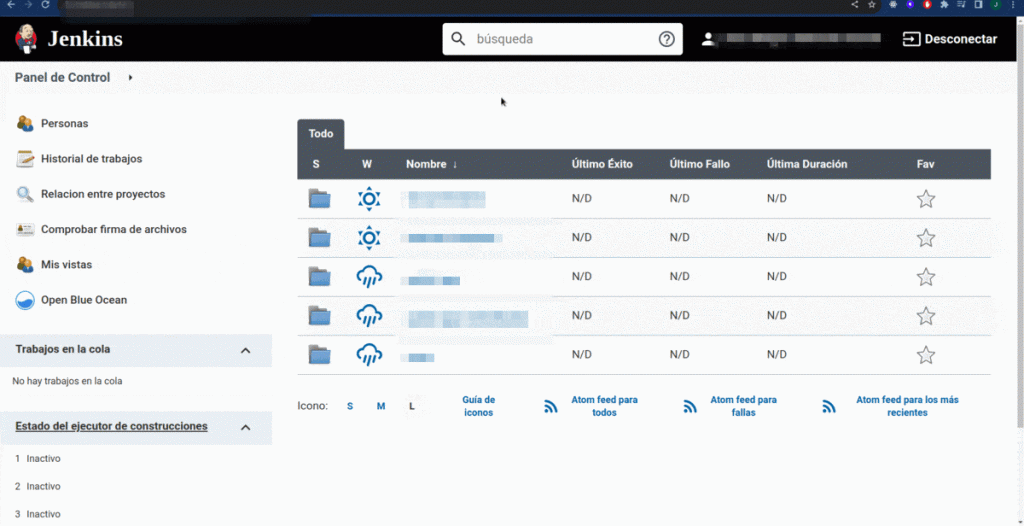Click browser back arrow

[10, 5]
